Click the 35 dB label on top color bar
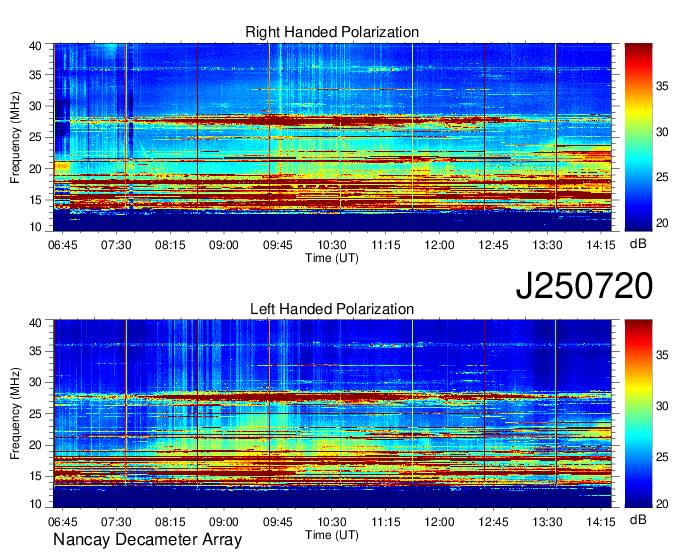The width and height of the screenshot is (680, 552). (x=662, y=86)
